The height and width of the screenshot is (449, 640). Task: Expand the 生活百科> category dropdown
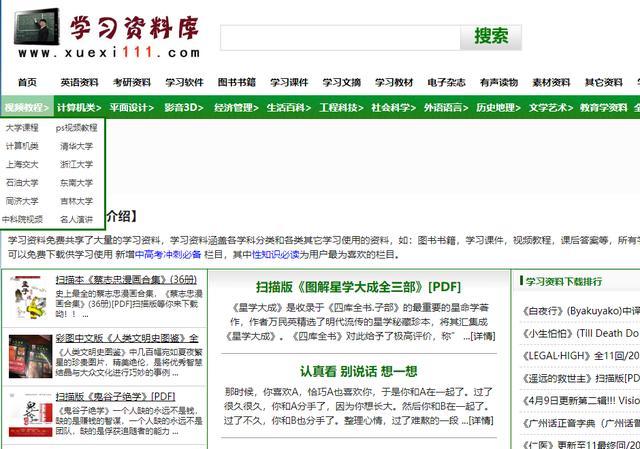289,107
